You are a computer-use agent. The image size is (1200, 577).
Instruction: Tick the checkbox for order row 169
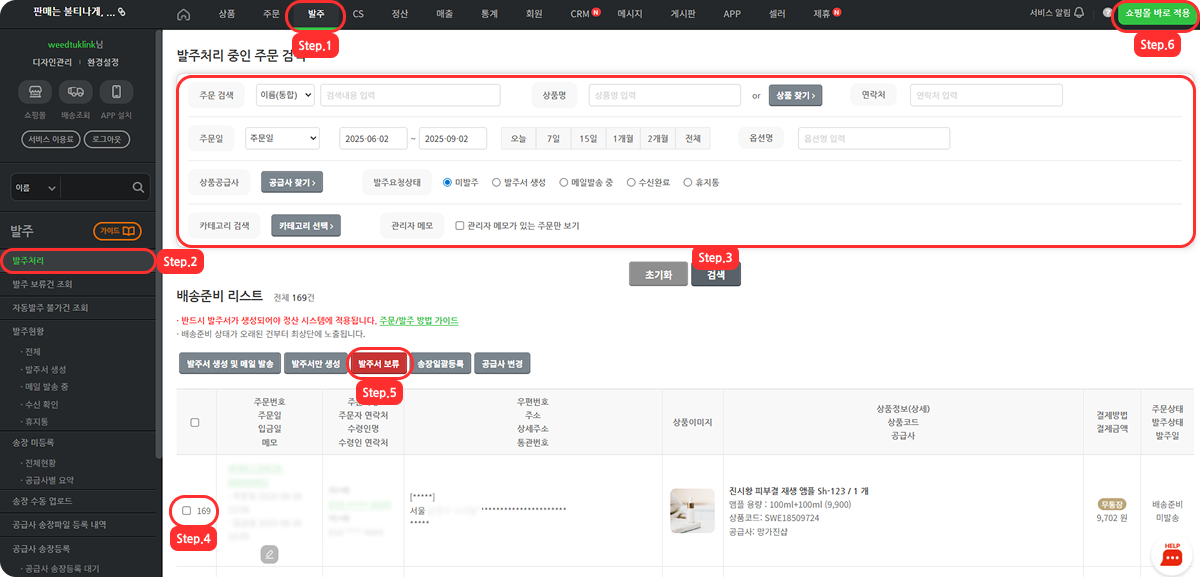pos(187,511)
